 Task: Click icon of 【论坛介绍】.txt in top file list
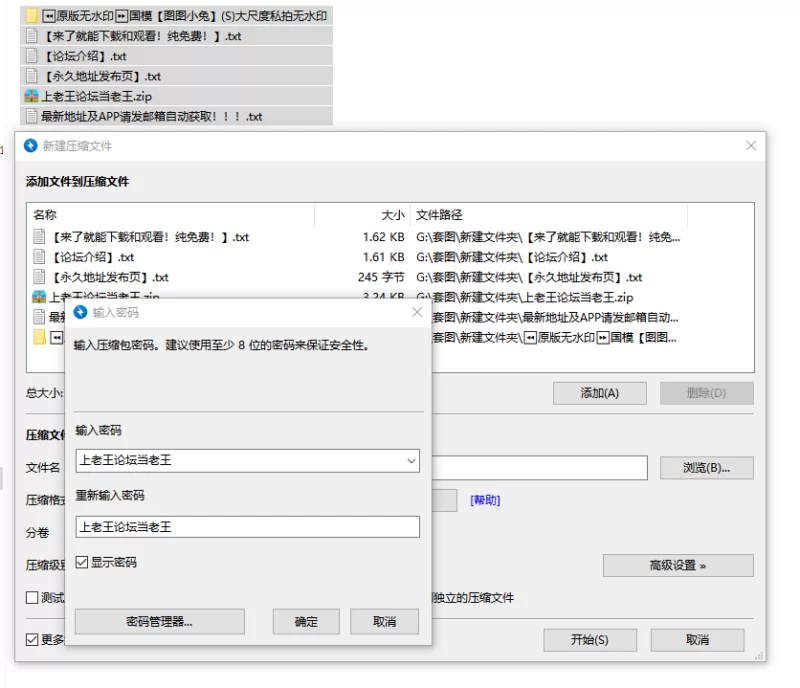pos(32,56)
